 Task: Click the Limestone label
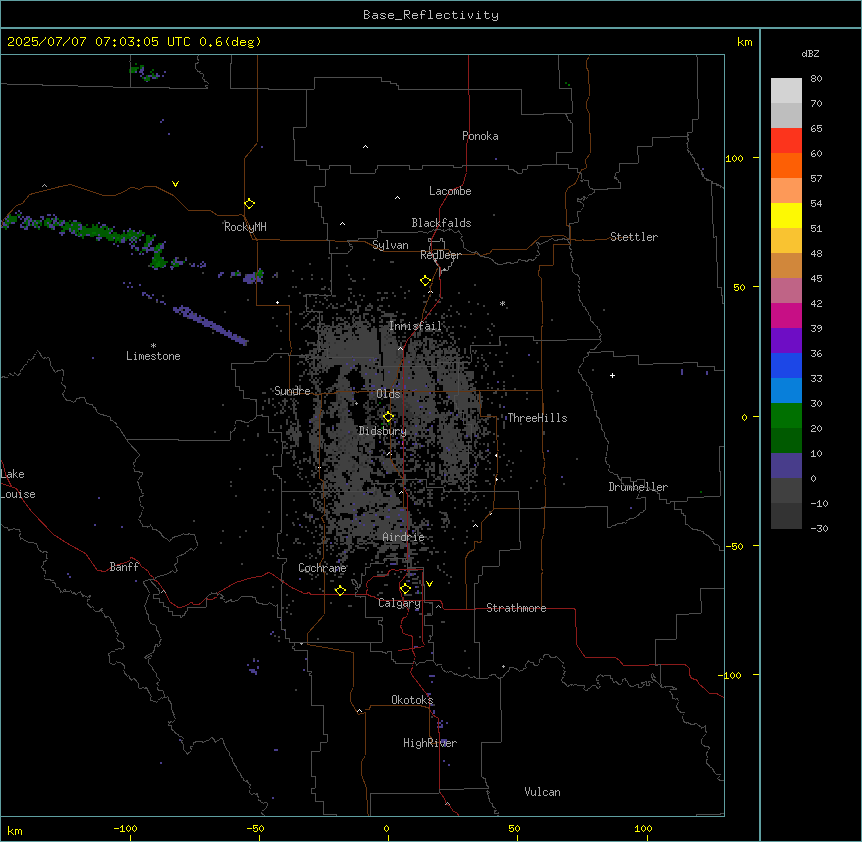pyautogui.click(x=153, y=356)
